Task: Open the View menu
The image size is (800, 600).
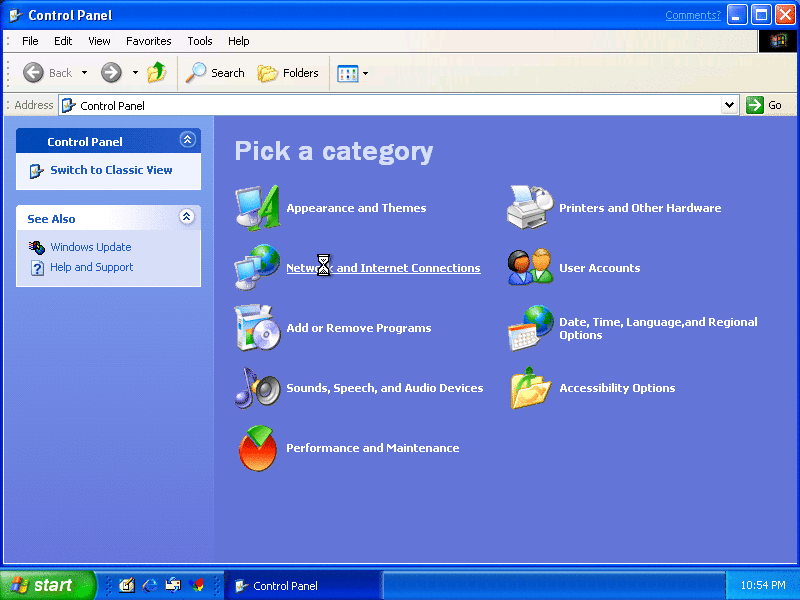Action: (x=99, y=41)
